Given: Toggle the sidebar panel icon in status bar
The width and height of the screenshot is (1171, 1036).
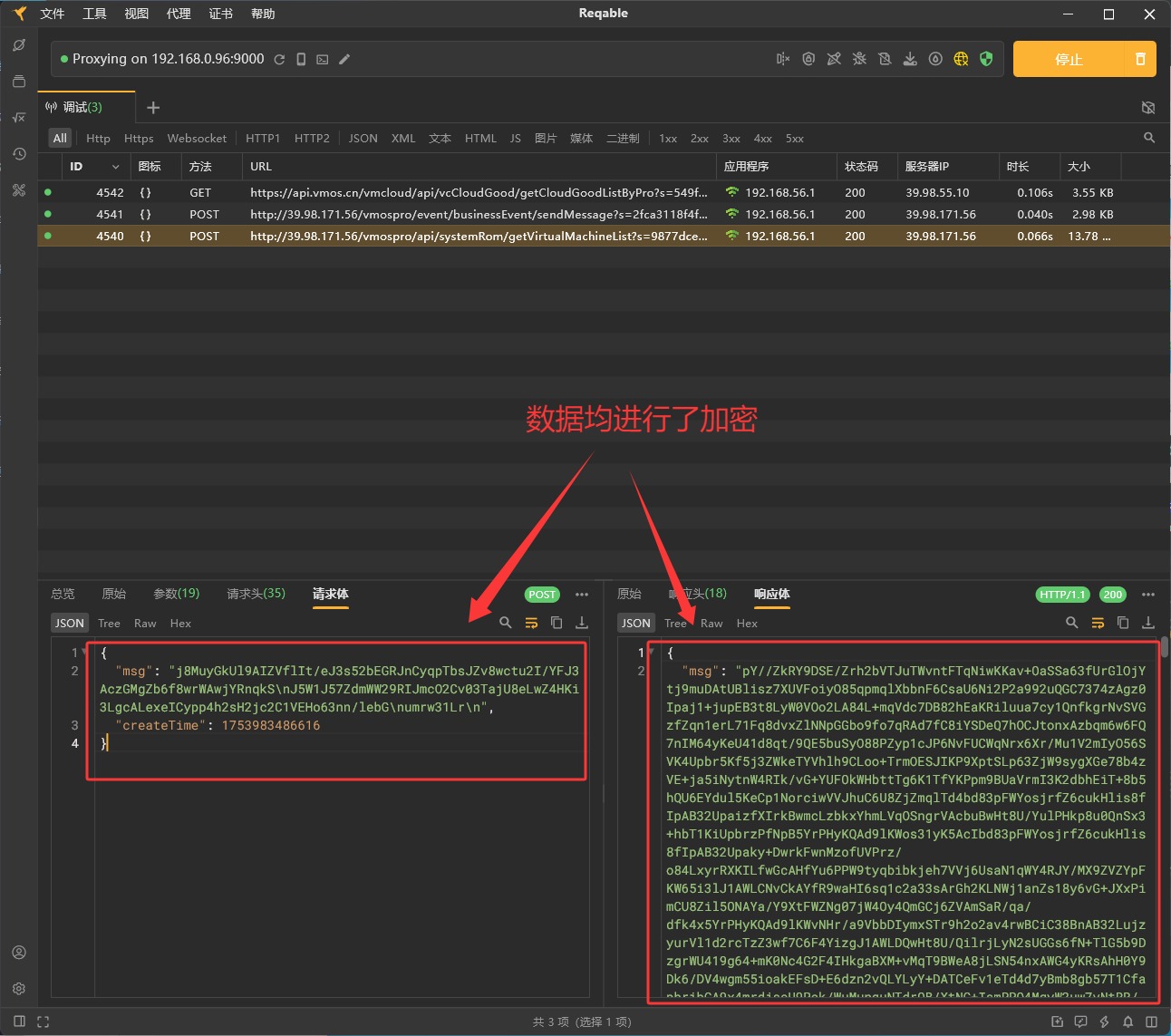Looking at the screenshot, I should [x=19, y=1021].
